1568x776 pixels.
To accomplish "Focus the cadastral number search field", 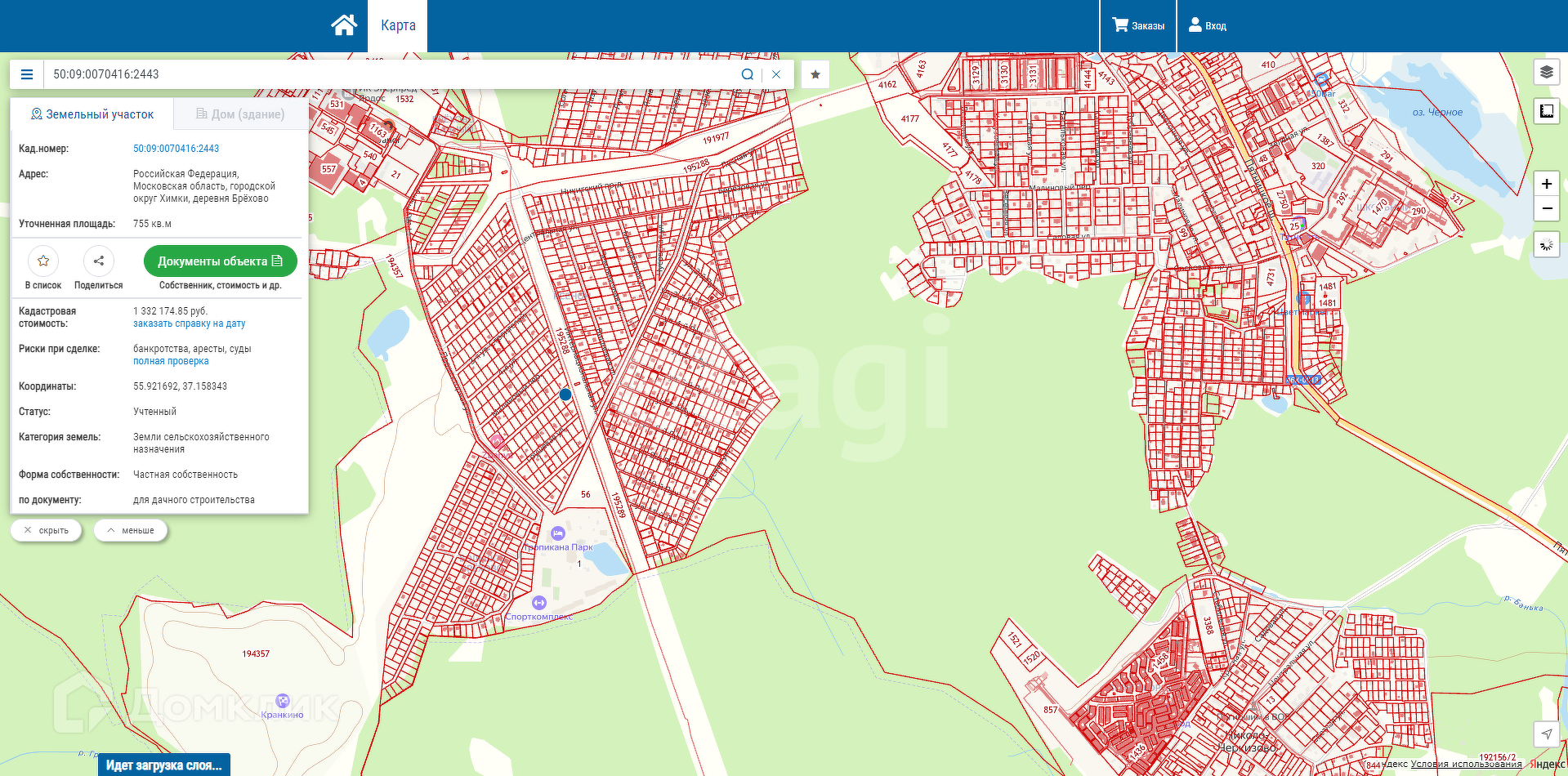I will (392, 74).
